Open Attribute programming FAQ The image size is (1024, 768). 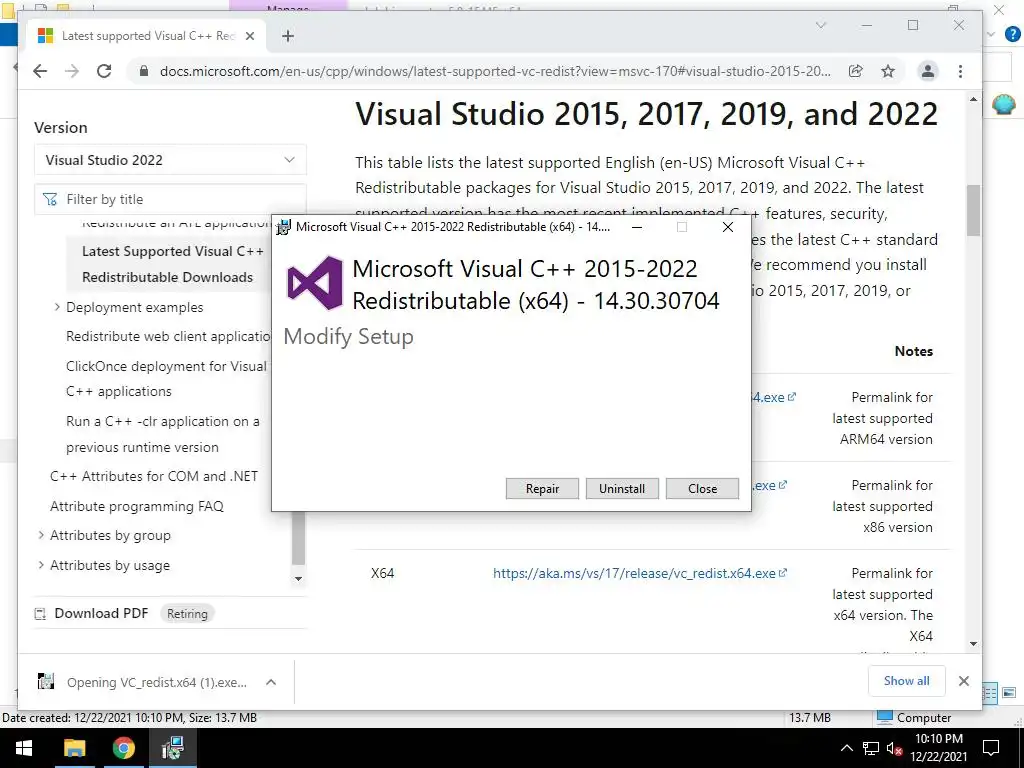(x=137, y=506)
